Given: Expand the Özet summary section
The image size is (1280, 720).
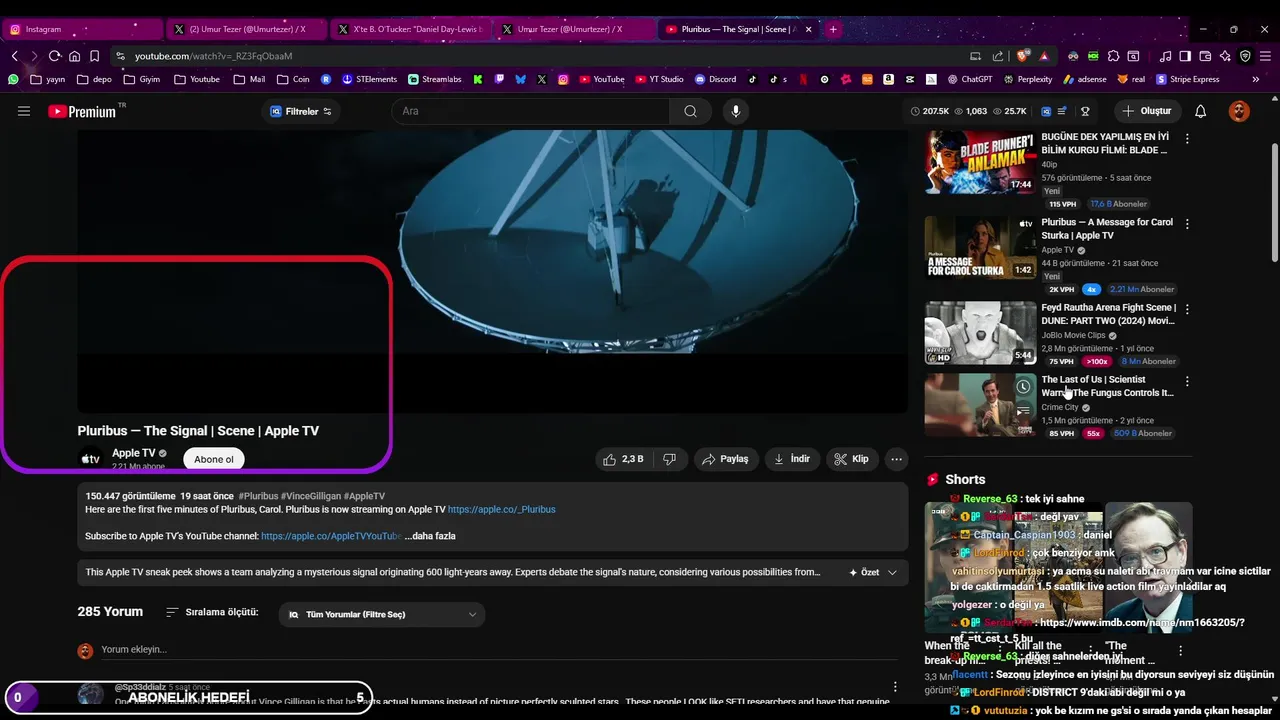Looking at the screenshot, I should [873, 572].
